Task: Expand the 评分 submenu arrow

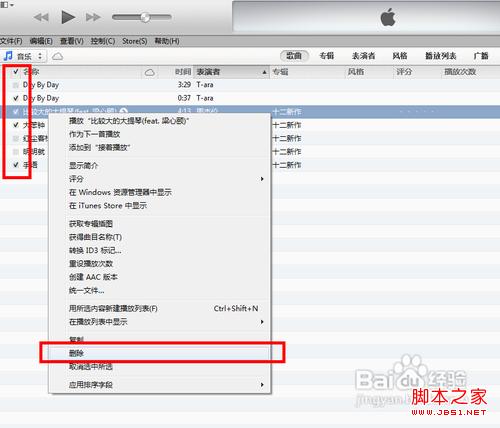Action: (262, 179)
